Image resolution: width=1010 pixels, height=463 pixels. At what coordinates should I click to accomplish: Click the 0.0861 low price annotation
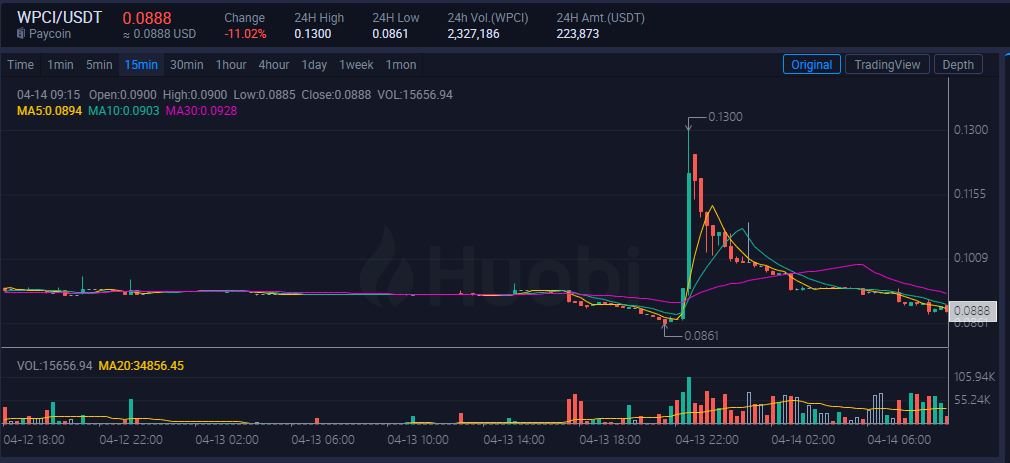pos(701,335)
